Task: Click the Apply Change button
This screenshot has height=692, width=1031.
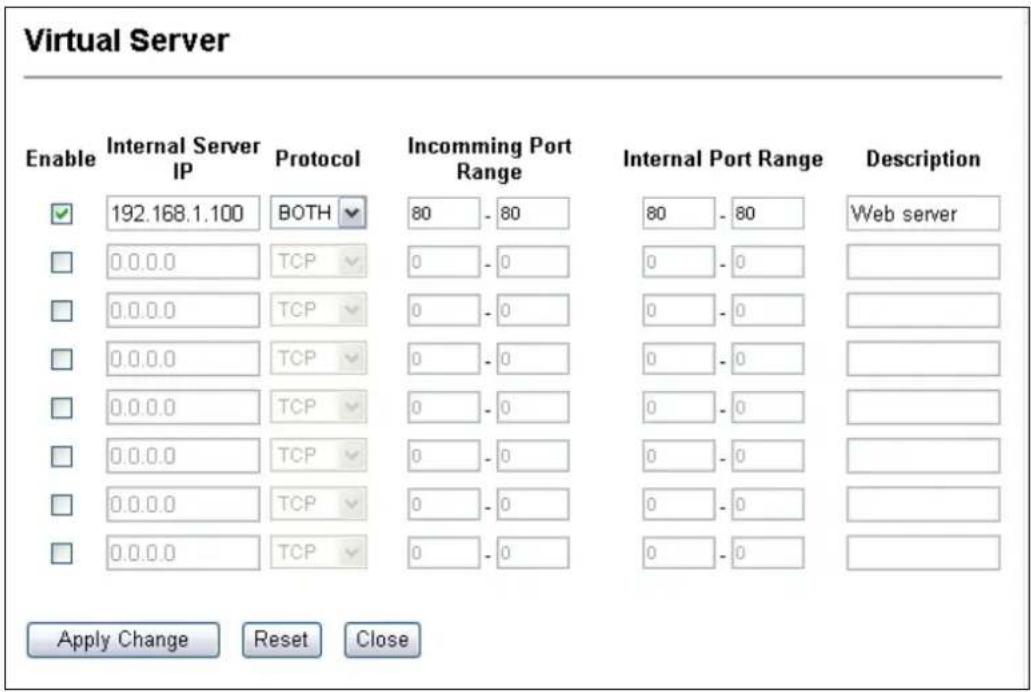Action: click(x=123, y=639)
